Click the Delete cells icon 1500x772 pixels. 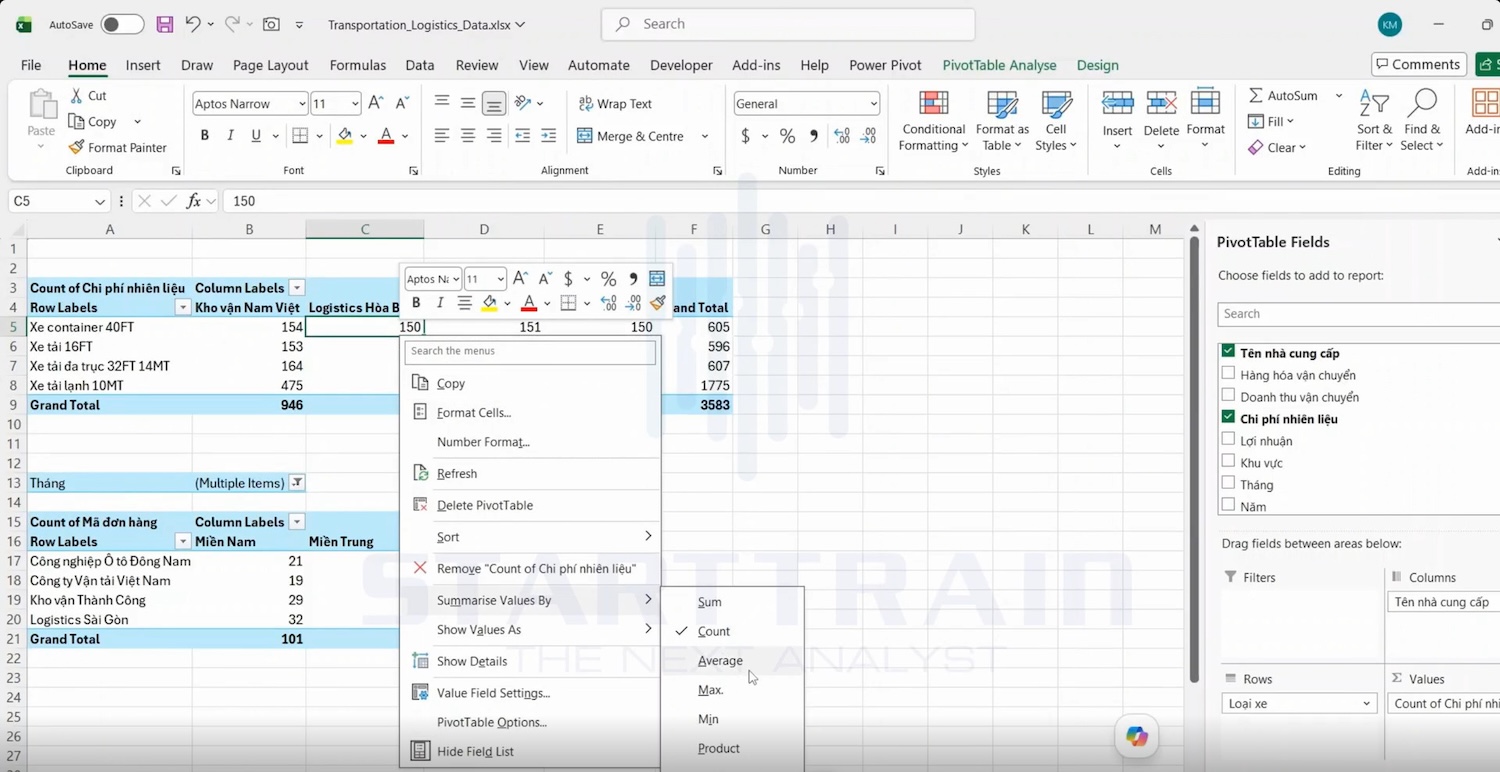(x=1161, y=104)
